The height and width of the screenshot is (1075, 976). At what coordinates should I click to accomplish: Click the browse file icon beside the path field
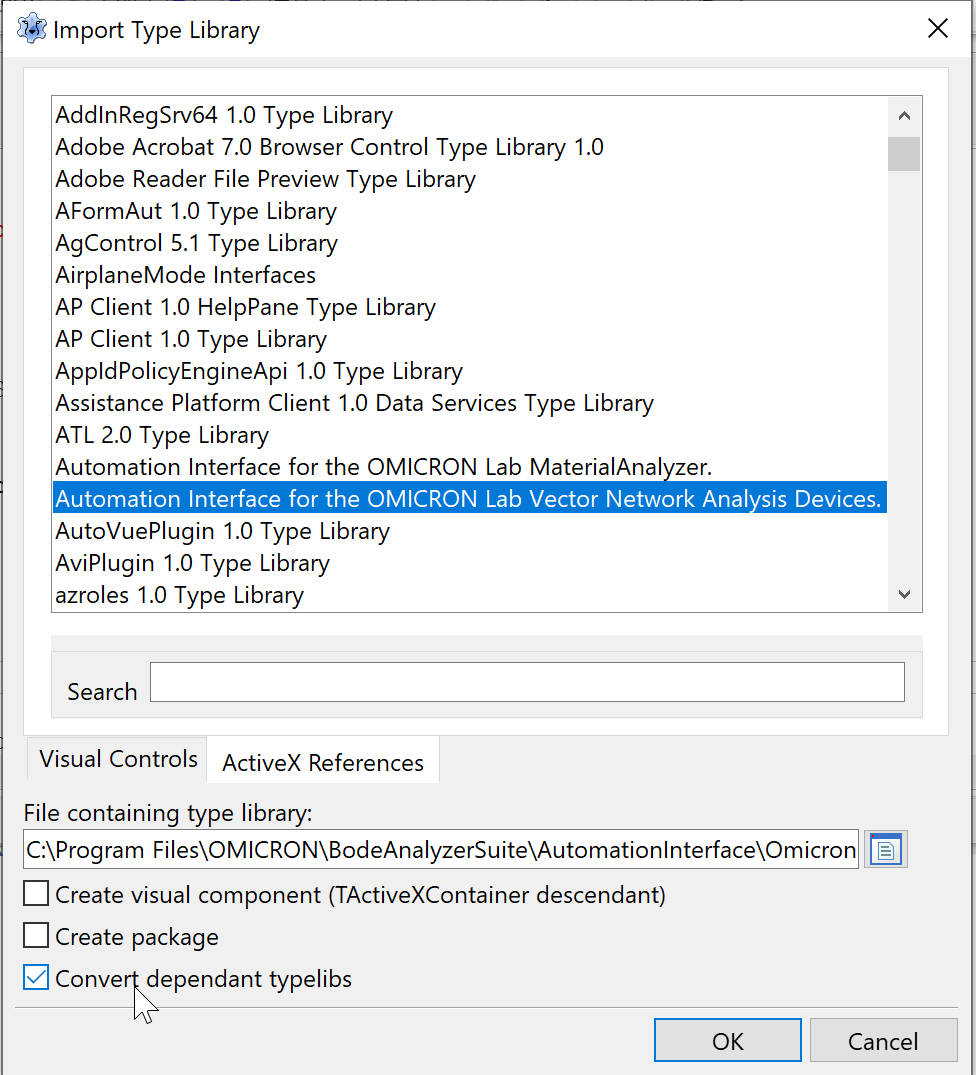pos(886,849)
